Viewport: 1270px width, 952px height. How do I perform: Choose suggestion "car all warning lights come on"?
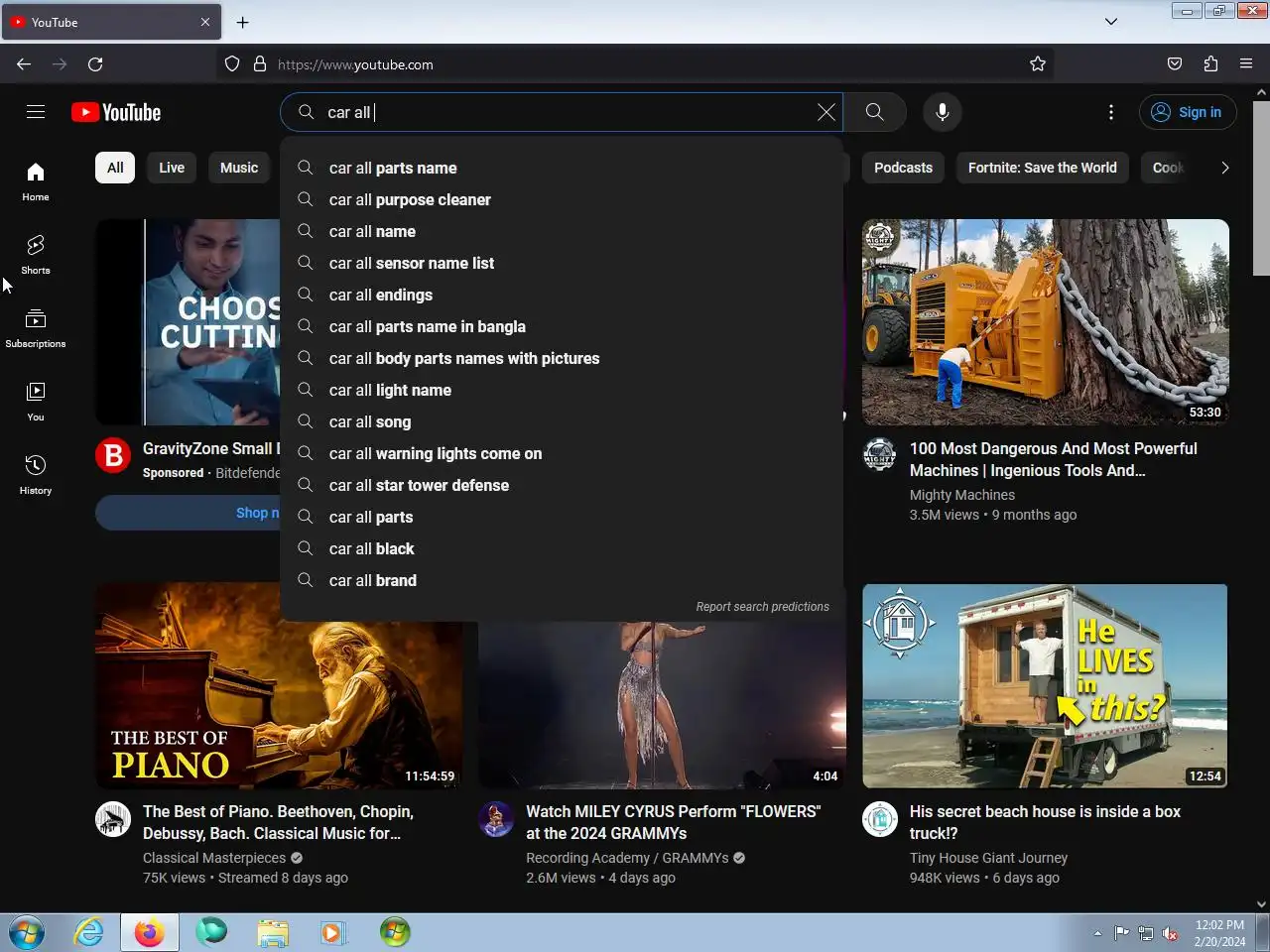pos(562,453)
